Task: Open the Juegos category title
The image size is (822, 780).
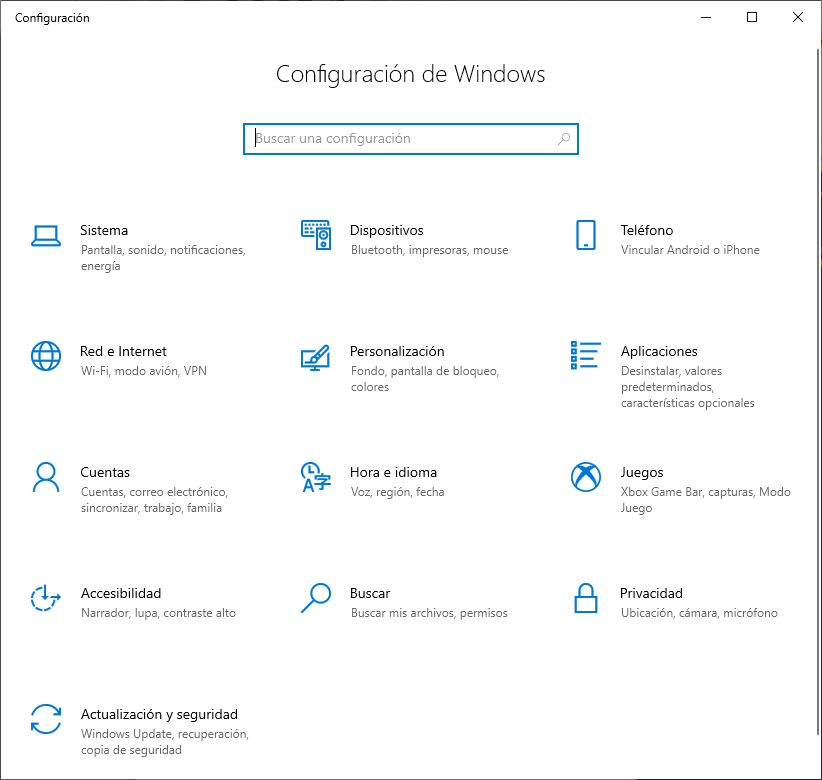Action: [642, 473]
